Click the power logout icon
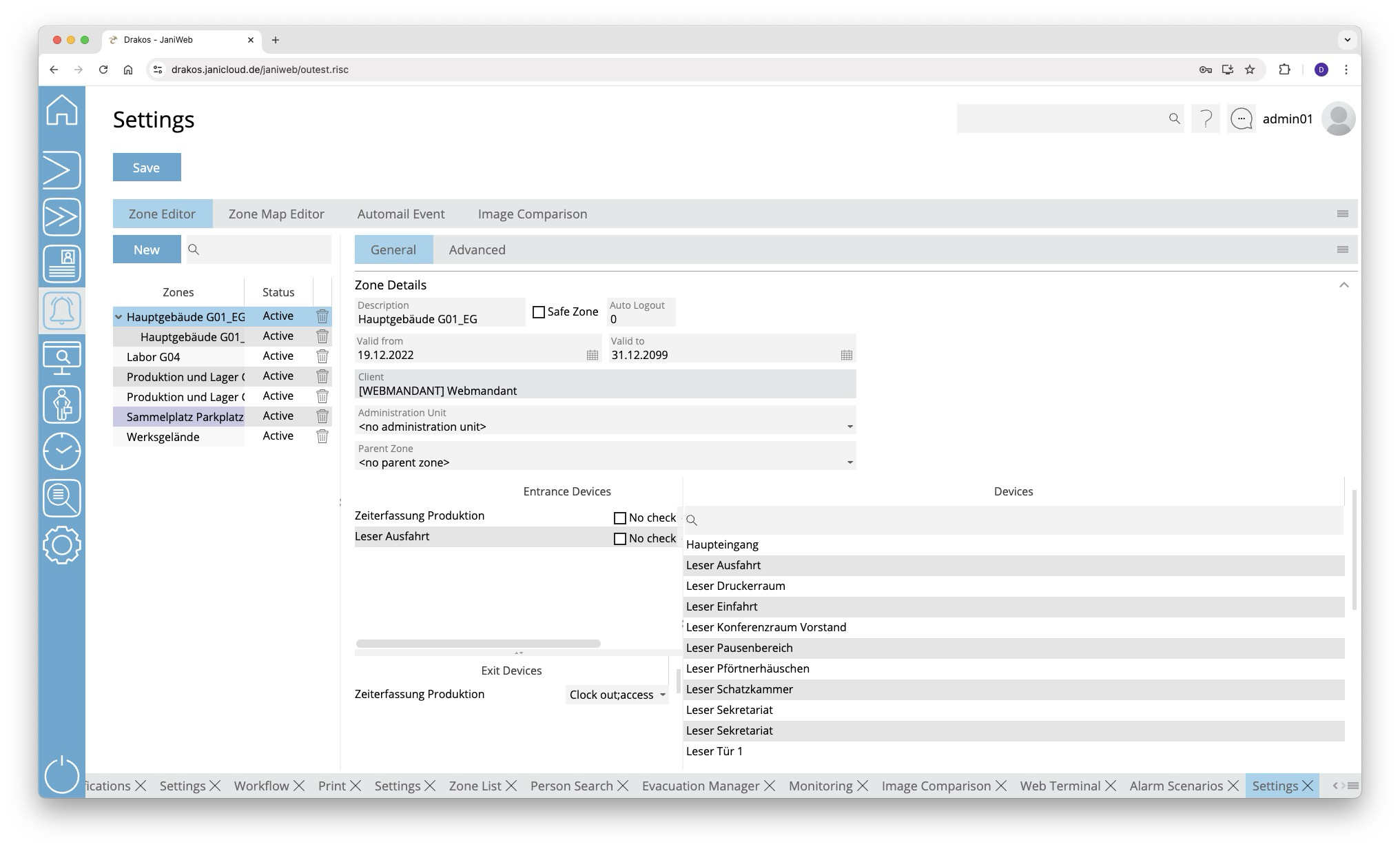The image size is (1400, 849). tap(62, 775)
